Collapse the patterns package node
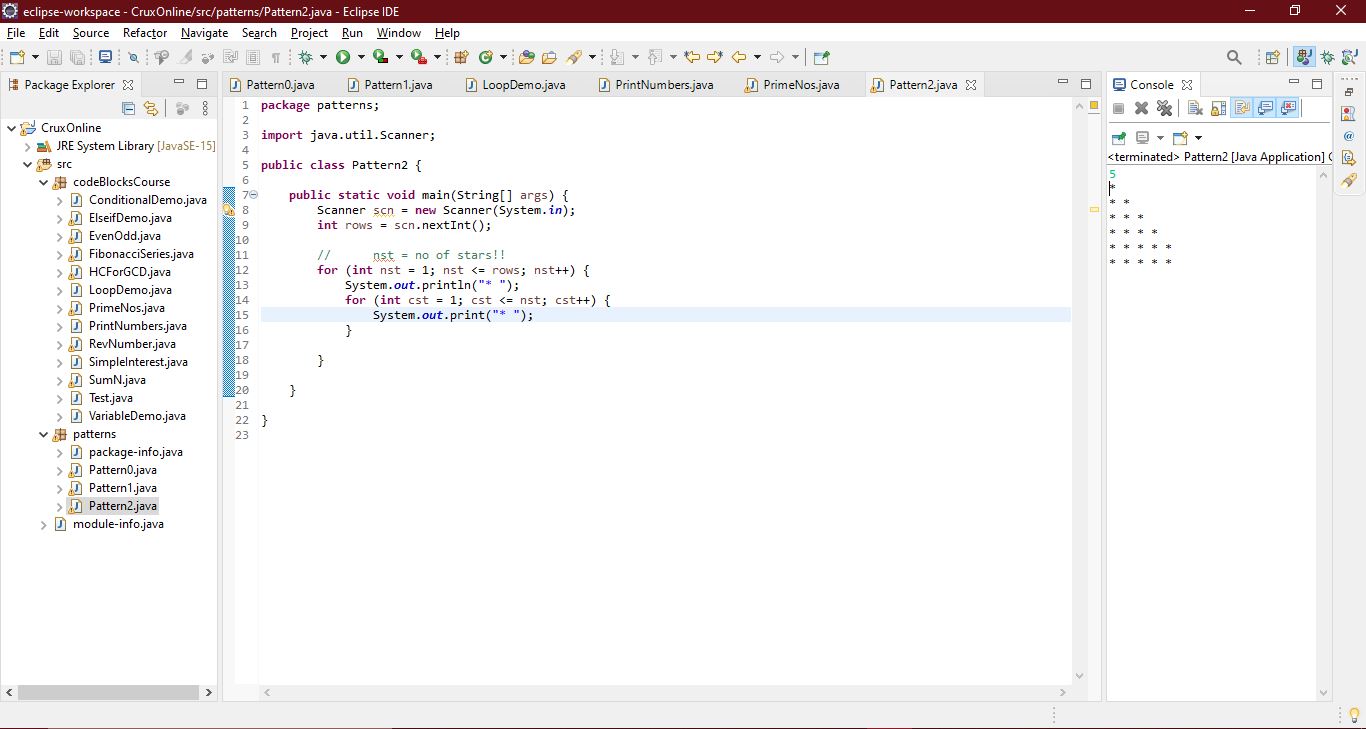This screenshot has width=1366, height=729. click(44, 434)
